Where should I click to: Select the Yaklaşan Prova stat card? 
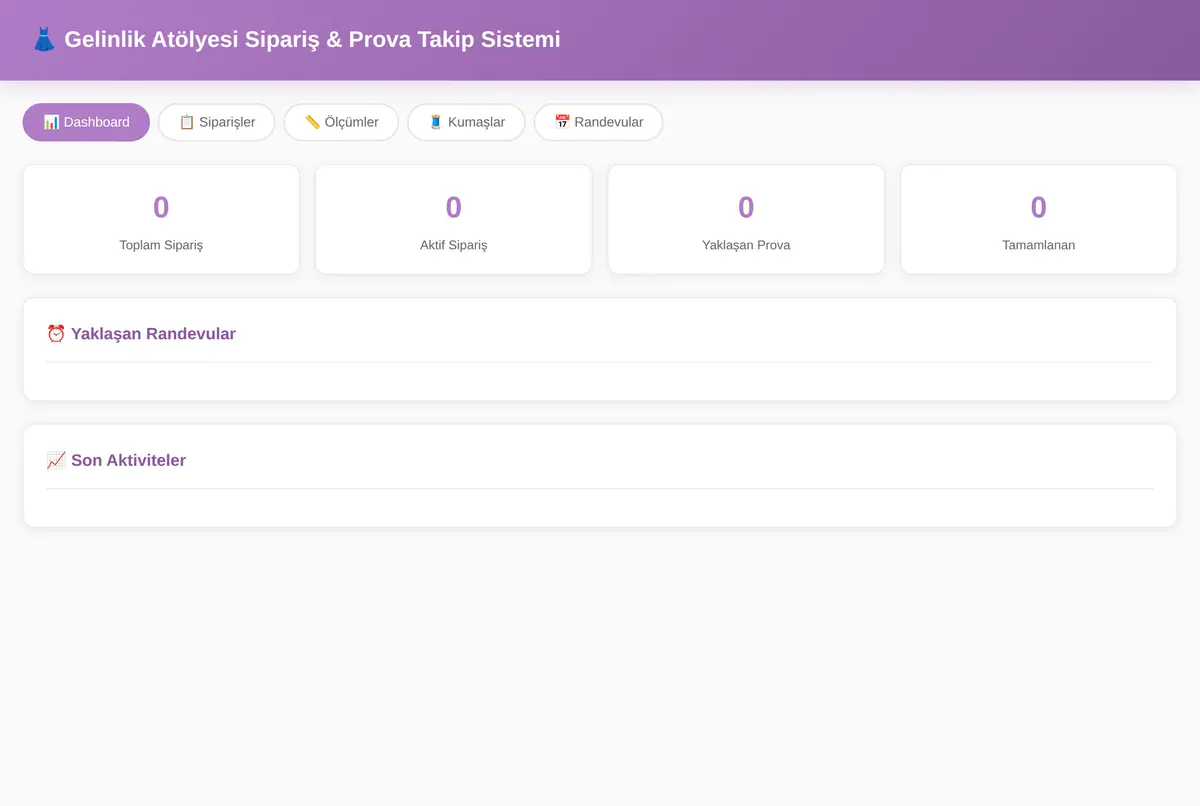746,219
